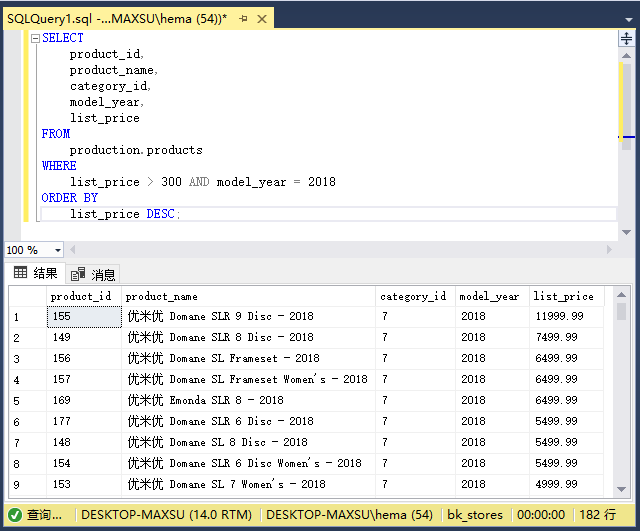Click the editor split-window handle icon

(x=626, y=39)
